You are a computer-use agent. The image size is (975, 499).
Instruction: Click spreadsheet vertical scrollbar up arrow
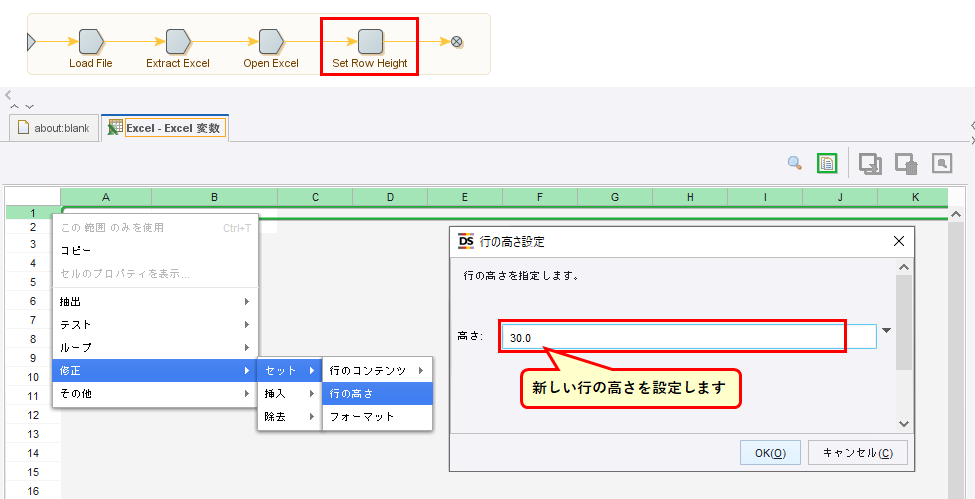(x=956, y=214)
